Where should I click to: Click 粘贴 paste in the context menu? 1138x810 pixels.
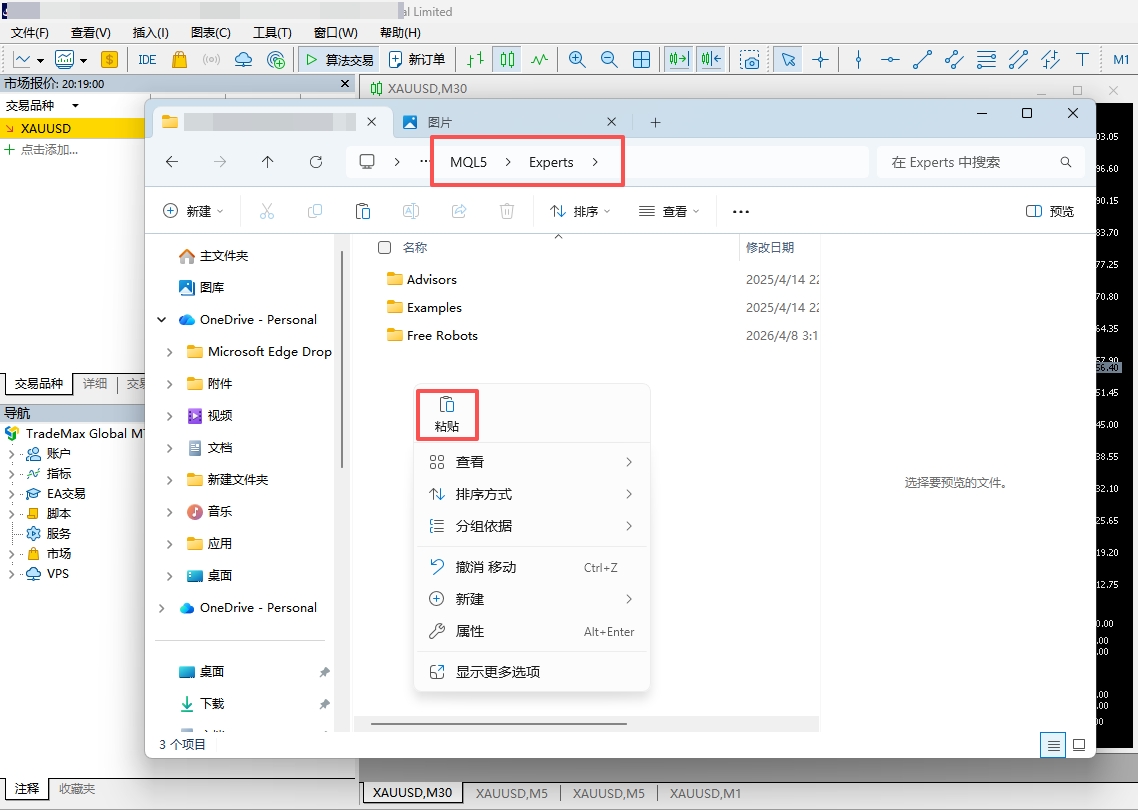click(x=447, y=415)
